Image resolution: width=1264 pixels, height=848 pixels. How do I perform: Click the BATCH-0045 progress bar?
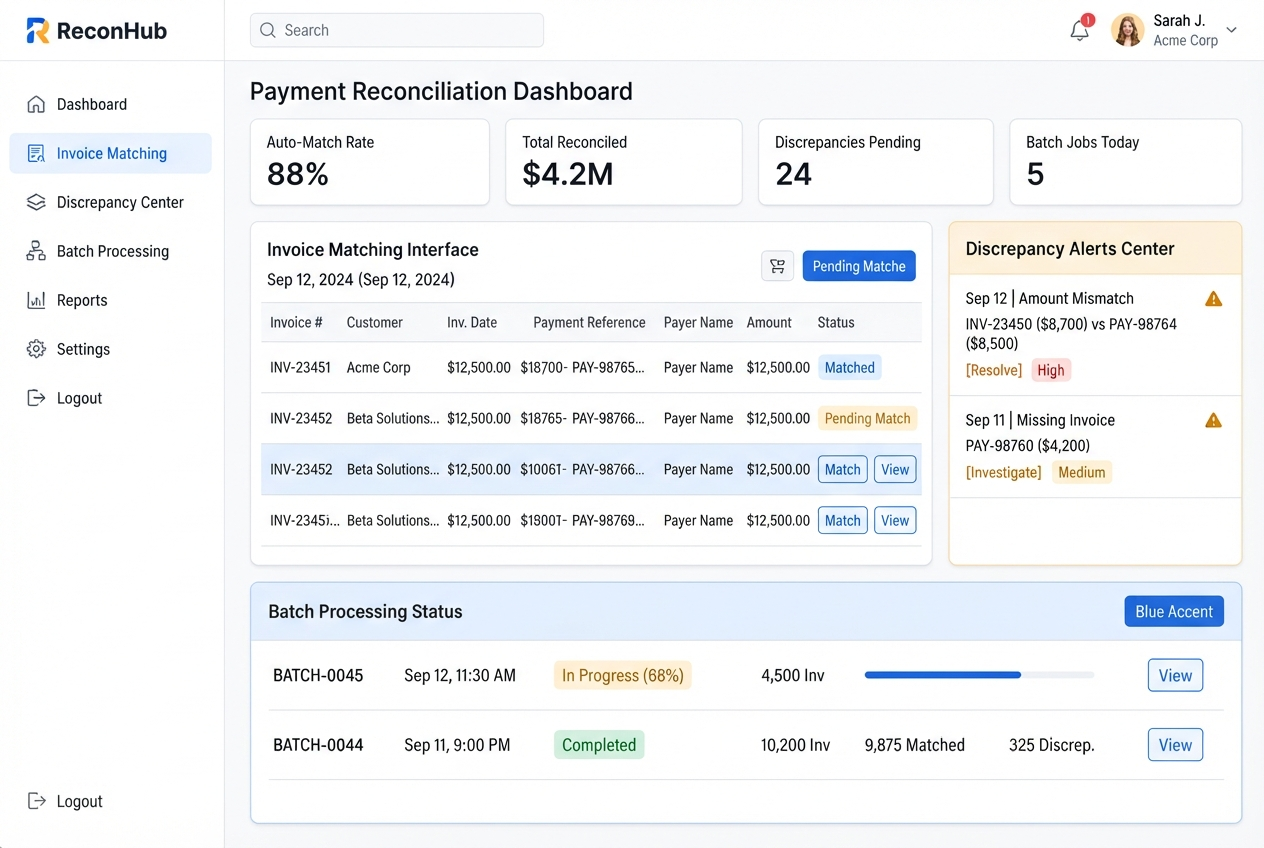979,675
